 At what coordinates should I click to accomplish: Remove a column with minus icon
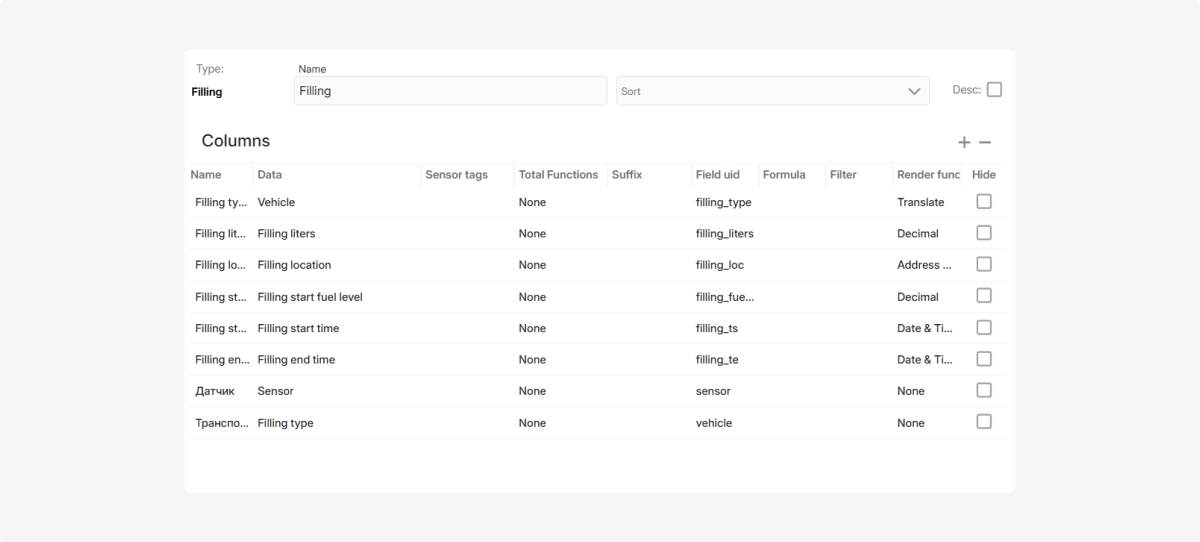[x=985, y=143]
